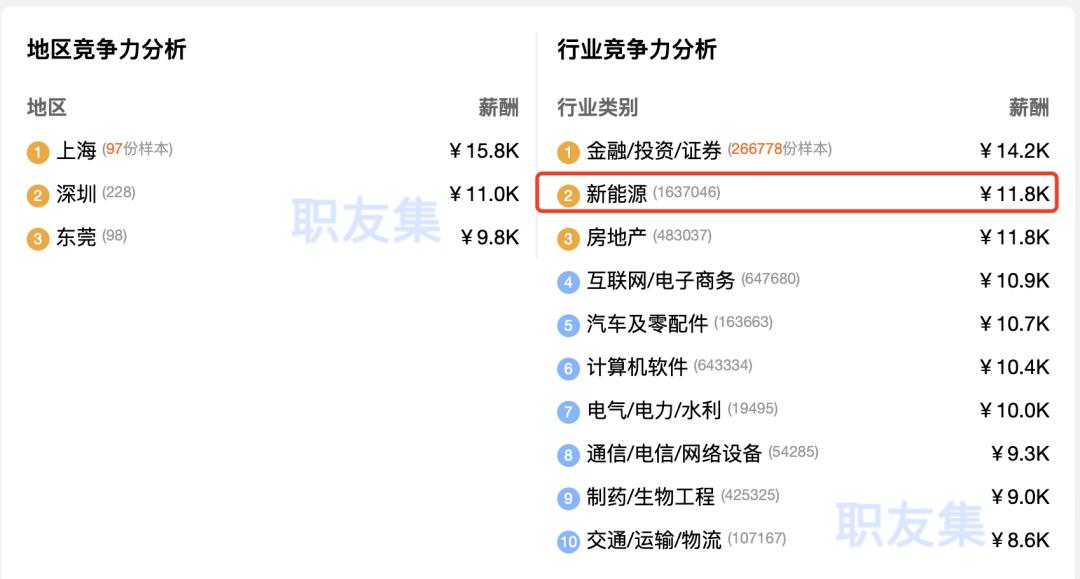The width and height of the screenshot is (1080, 579).
Task: Click the rank 3 badge beside 东莞
Action: click(38, 239)
